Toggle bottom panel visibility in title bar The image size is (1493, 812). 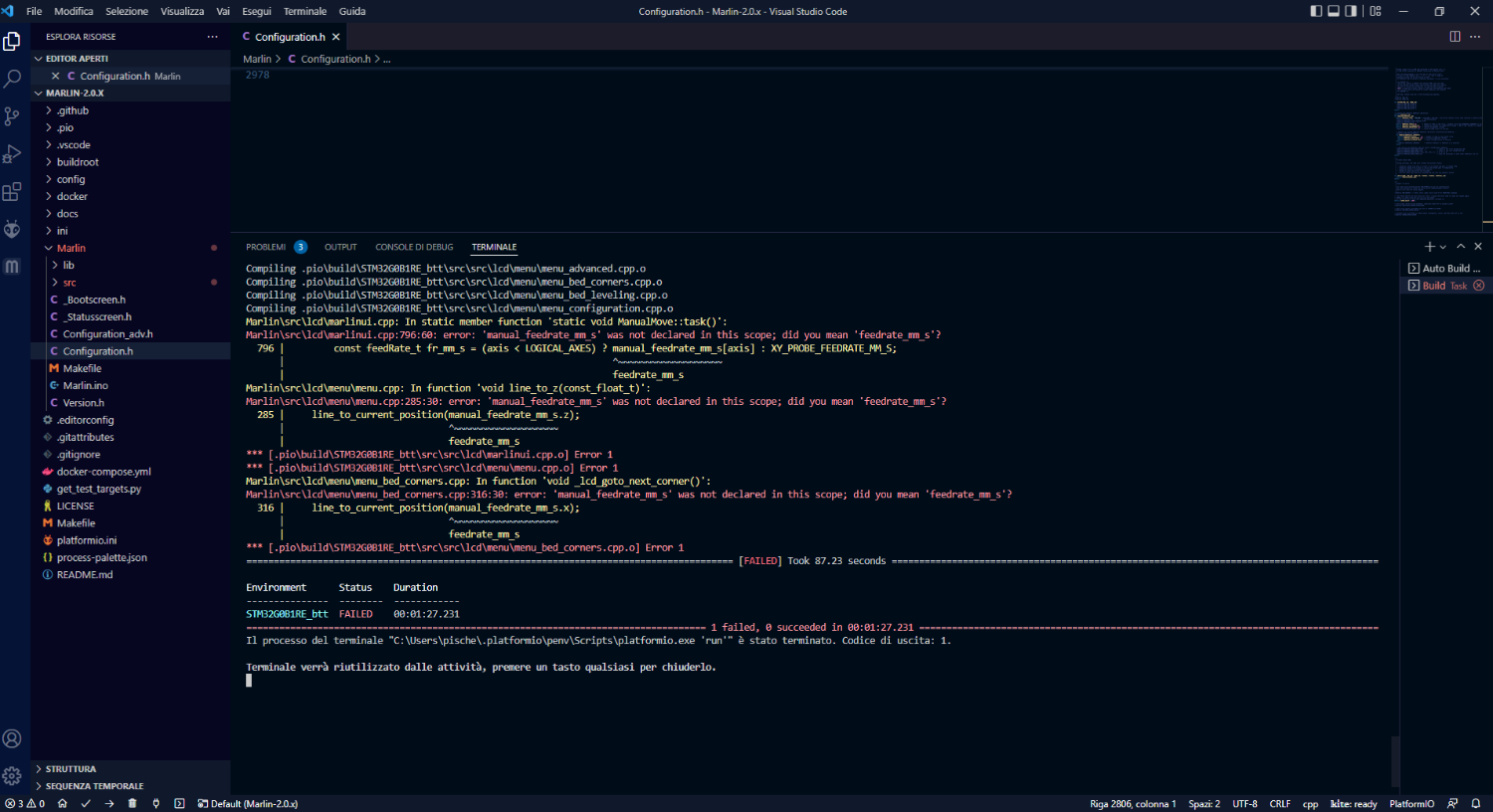point(1334,11)
